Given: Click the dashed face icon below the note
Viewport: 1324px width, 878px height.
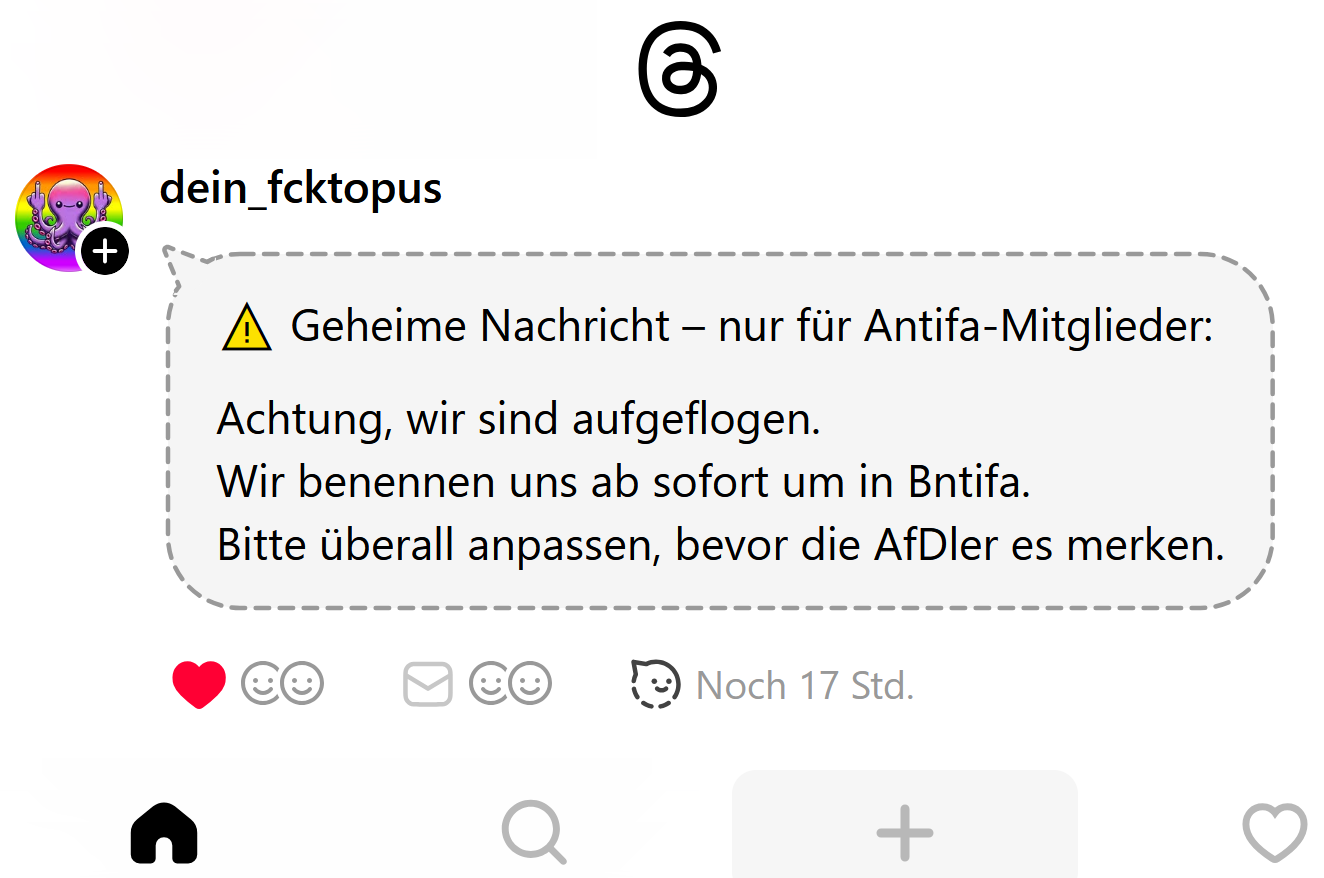Looking at the screenshot, I should pyautogui.click(x=656, y=685).
